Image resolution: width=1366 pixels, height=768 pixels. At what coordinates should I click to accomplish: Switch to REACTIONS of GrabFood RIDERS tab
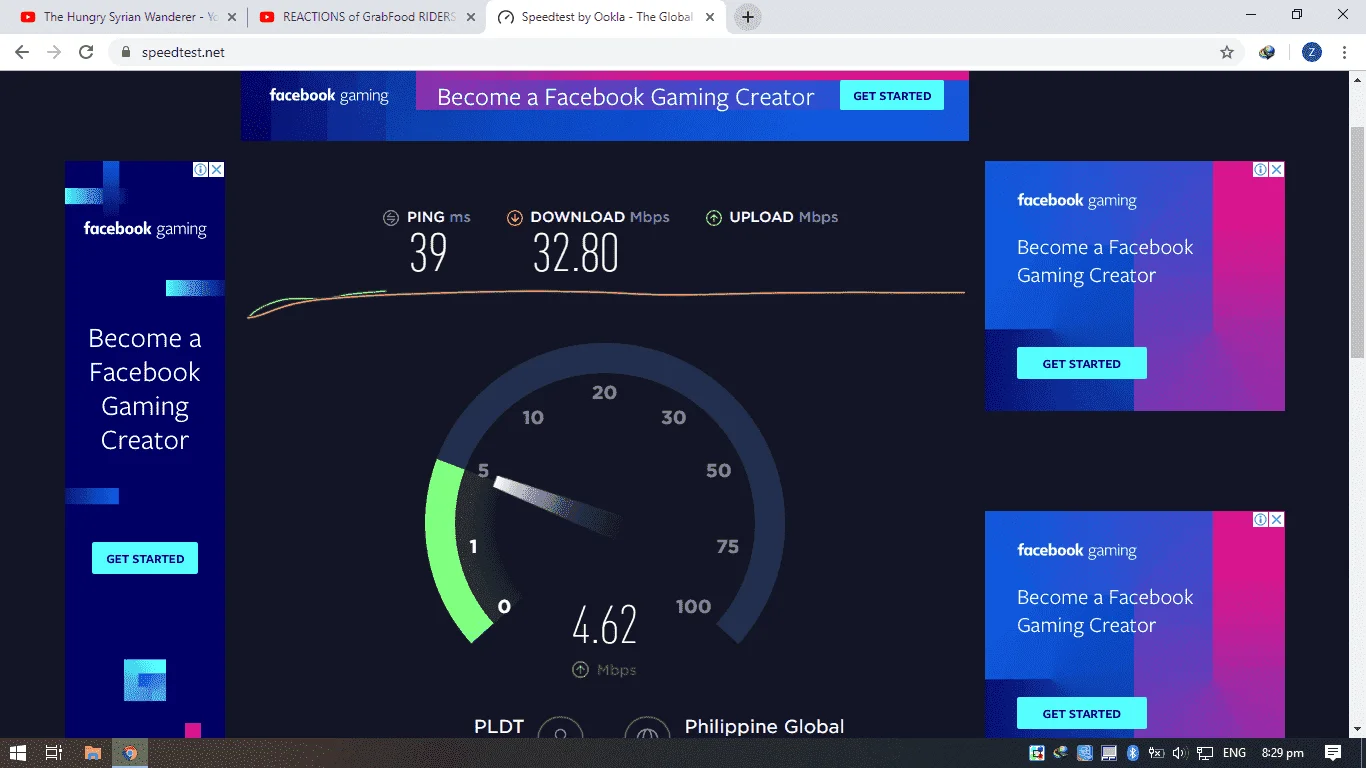click(367, 17)
